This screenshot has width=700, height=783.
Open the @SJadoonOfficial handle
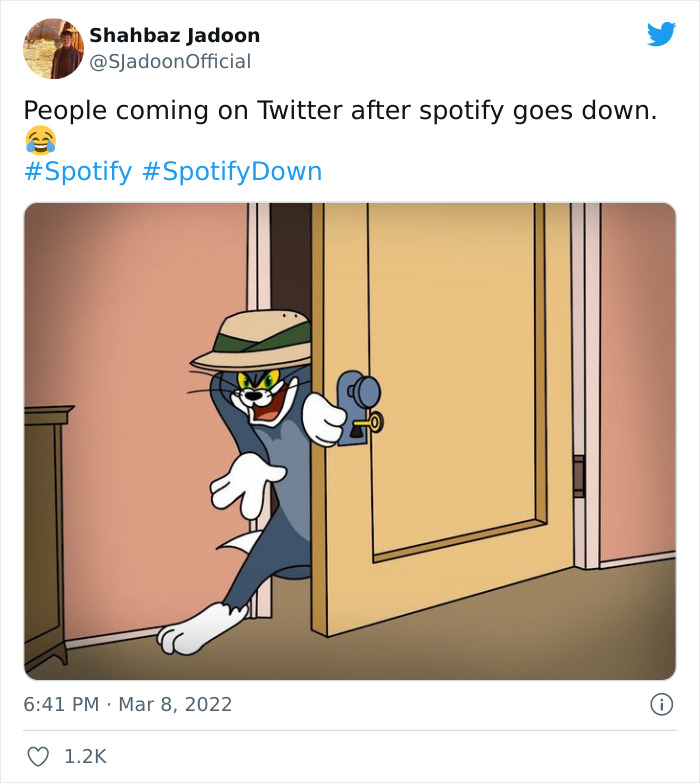click(x=171, y=62)
